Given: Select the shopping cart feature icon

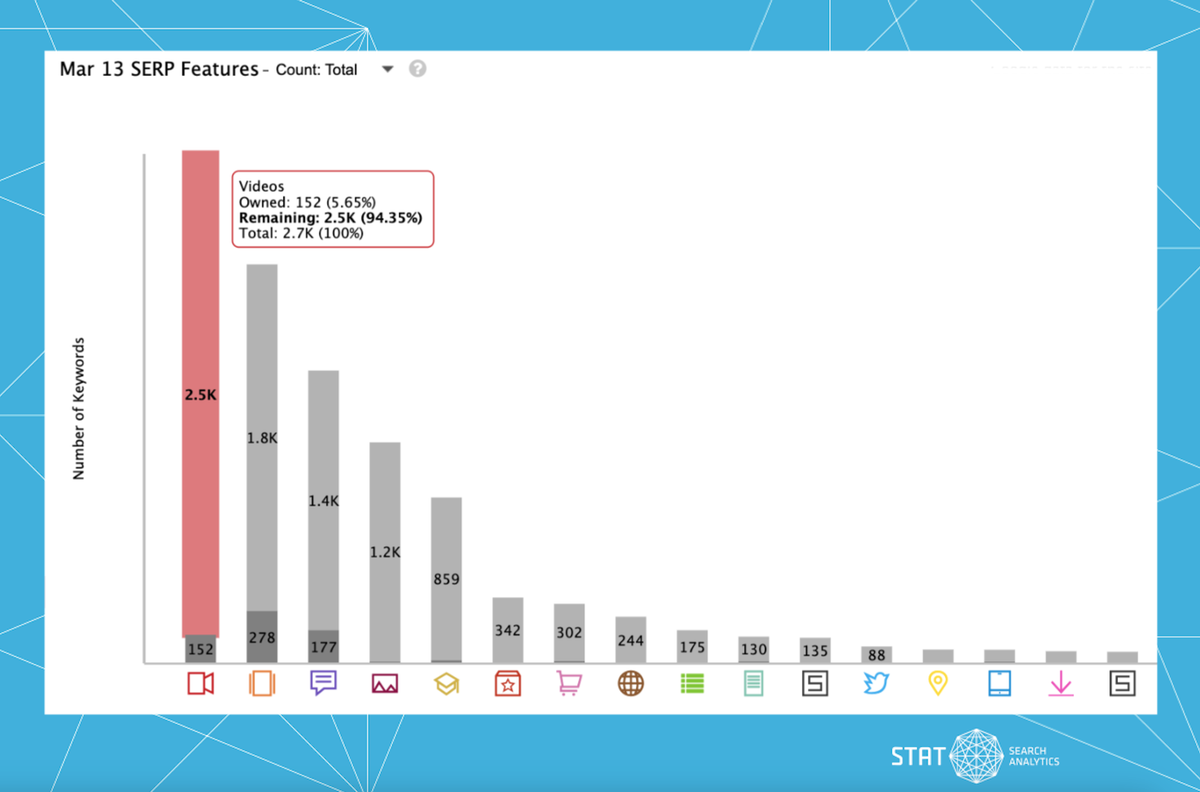Looking at the screenshot, I should [569, 683].
